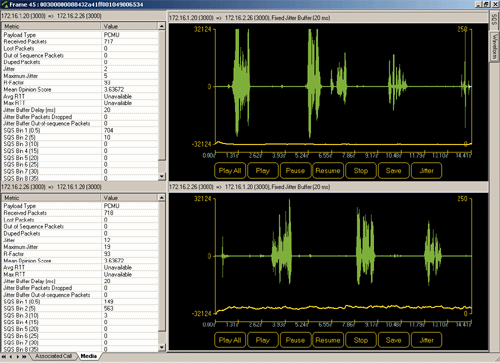
Task: Open the vertical Waveform side tab
Action: tap(494, 47)
